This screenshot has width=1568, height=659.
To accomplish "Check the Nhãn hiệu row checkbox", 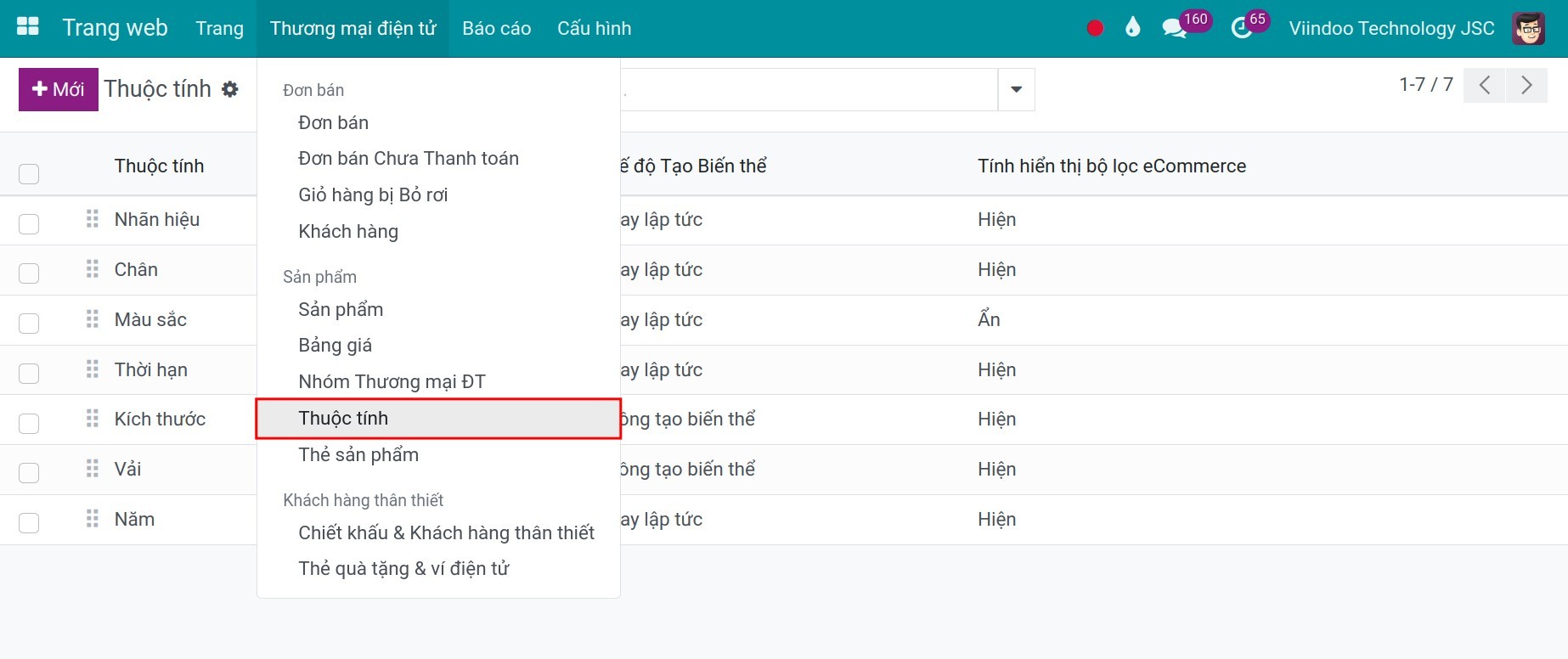I will [29, 223].
